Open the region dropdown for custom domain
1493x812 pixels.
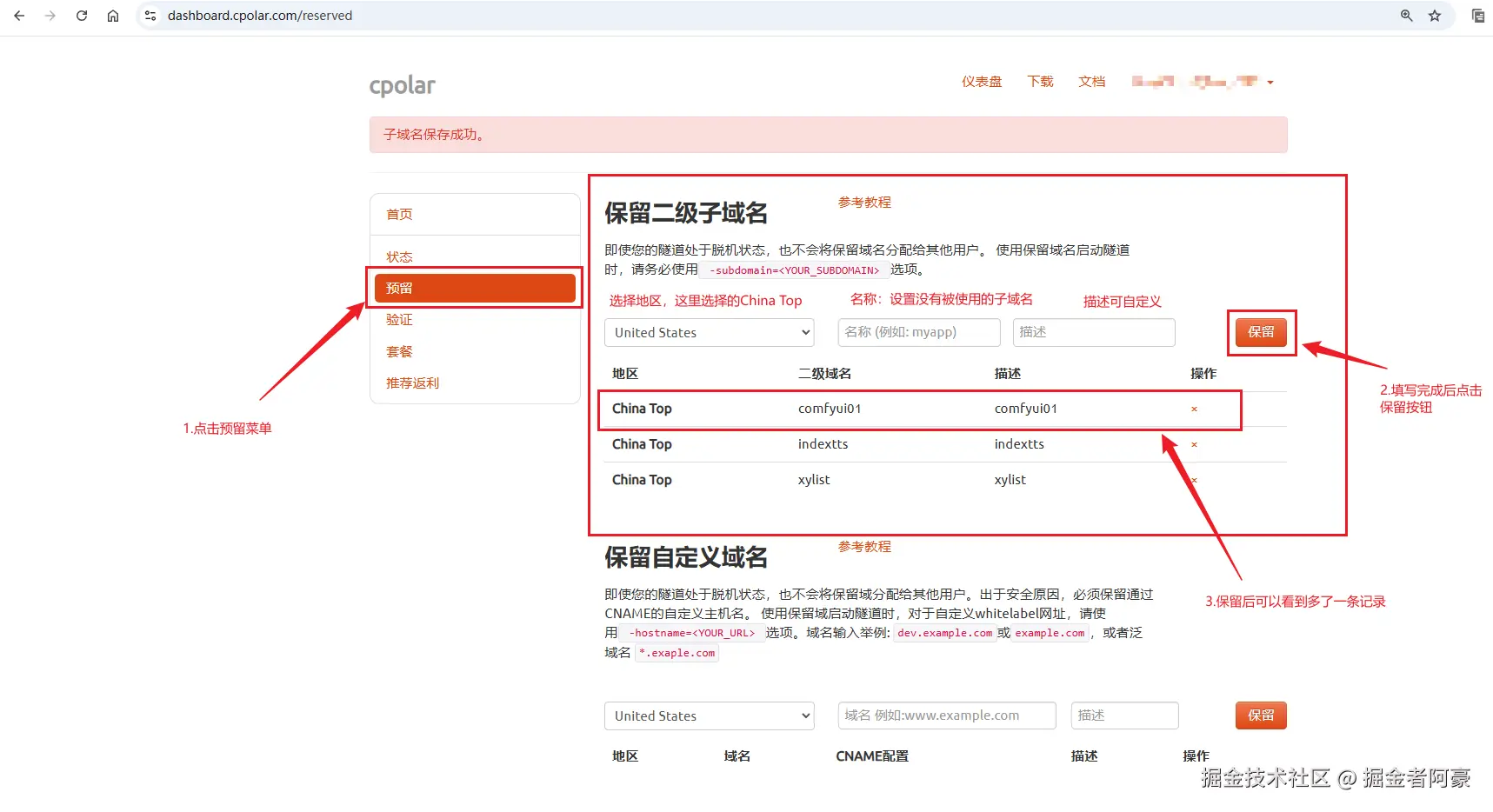point(710,715)
